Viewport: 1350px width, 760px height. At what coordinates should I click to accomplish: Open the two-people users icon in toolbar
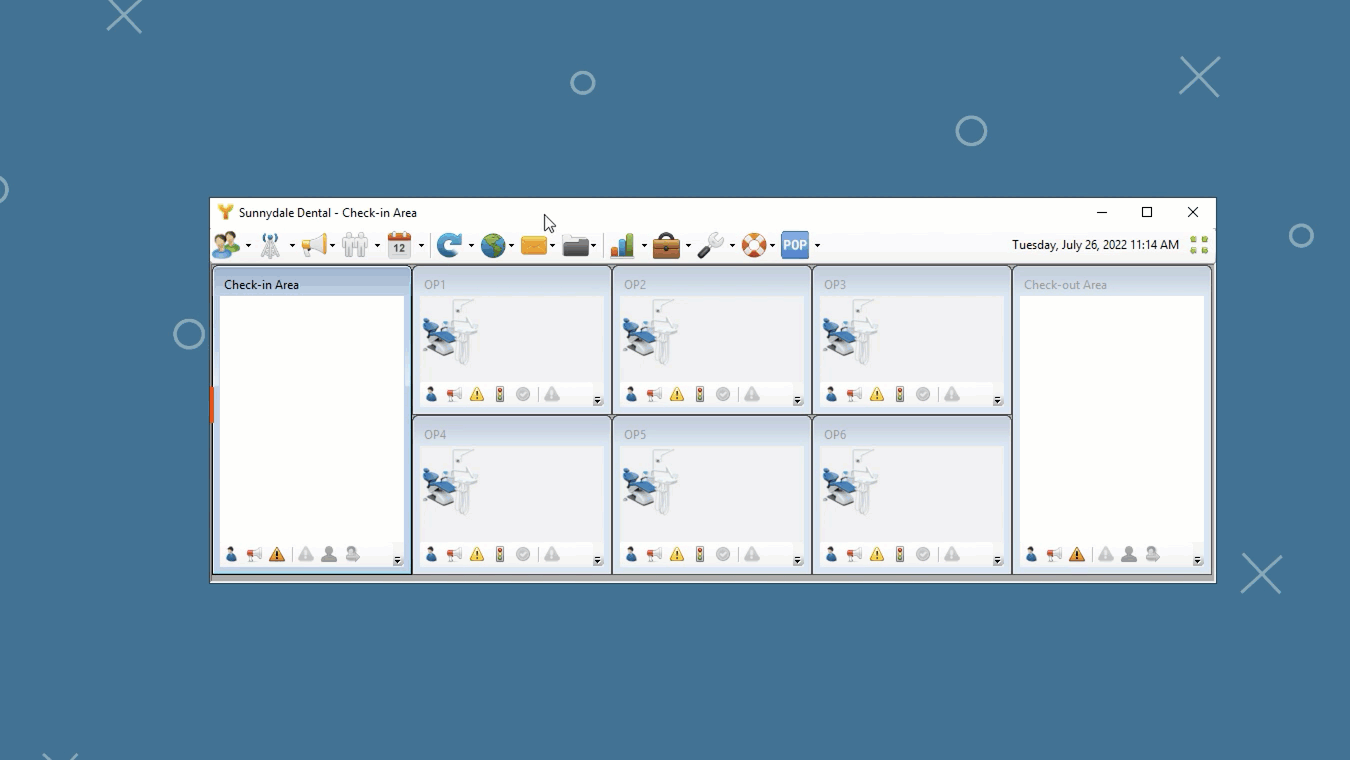pos(226,245)
